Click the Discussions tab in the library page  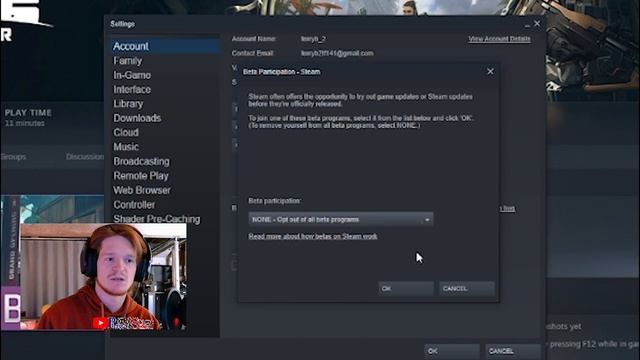[x=85, y=157]
